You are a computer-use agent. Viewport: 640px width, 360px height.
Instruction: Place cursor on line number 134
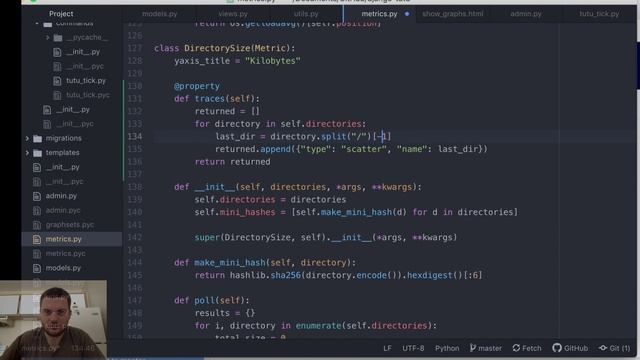tap(135, 136)
